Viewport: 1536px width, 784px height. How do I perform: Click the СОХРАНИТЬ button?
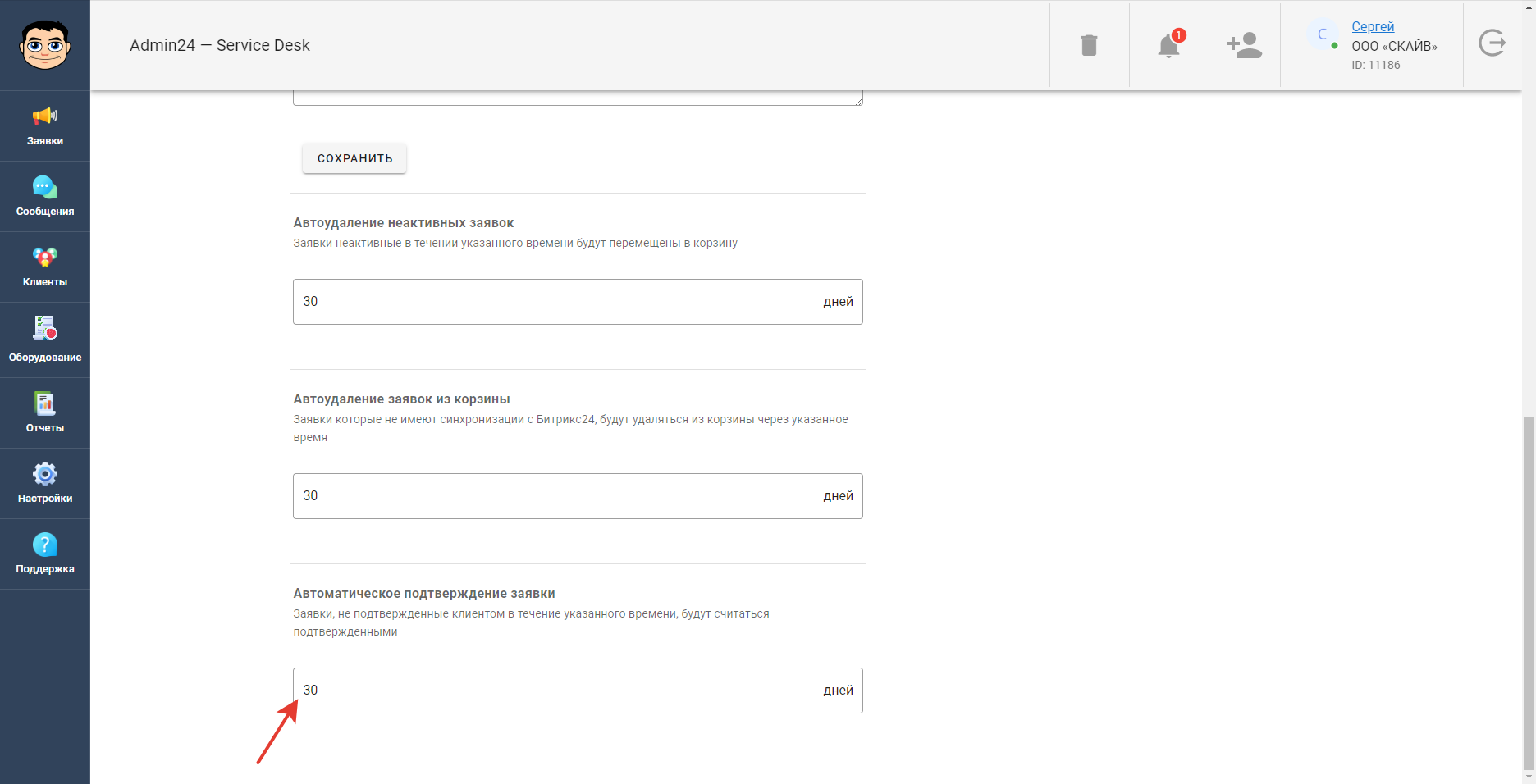pyautogui.click(x=354, y=158)
